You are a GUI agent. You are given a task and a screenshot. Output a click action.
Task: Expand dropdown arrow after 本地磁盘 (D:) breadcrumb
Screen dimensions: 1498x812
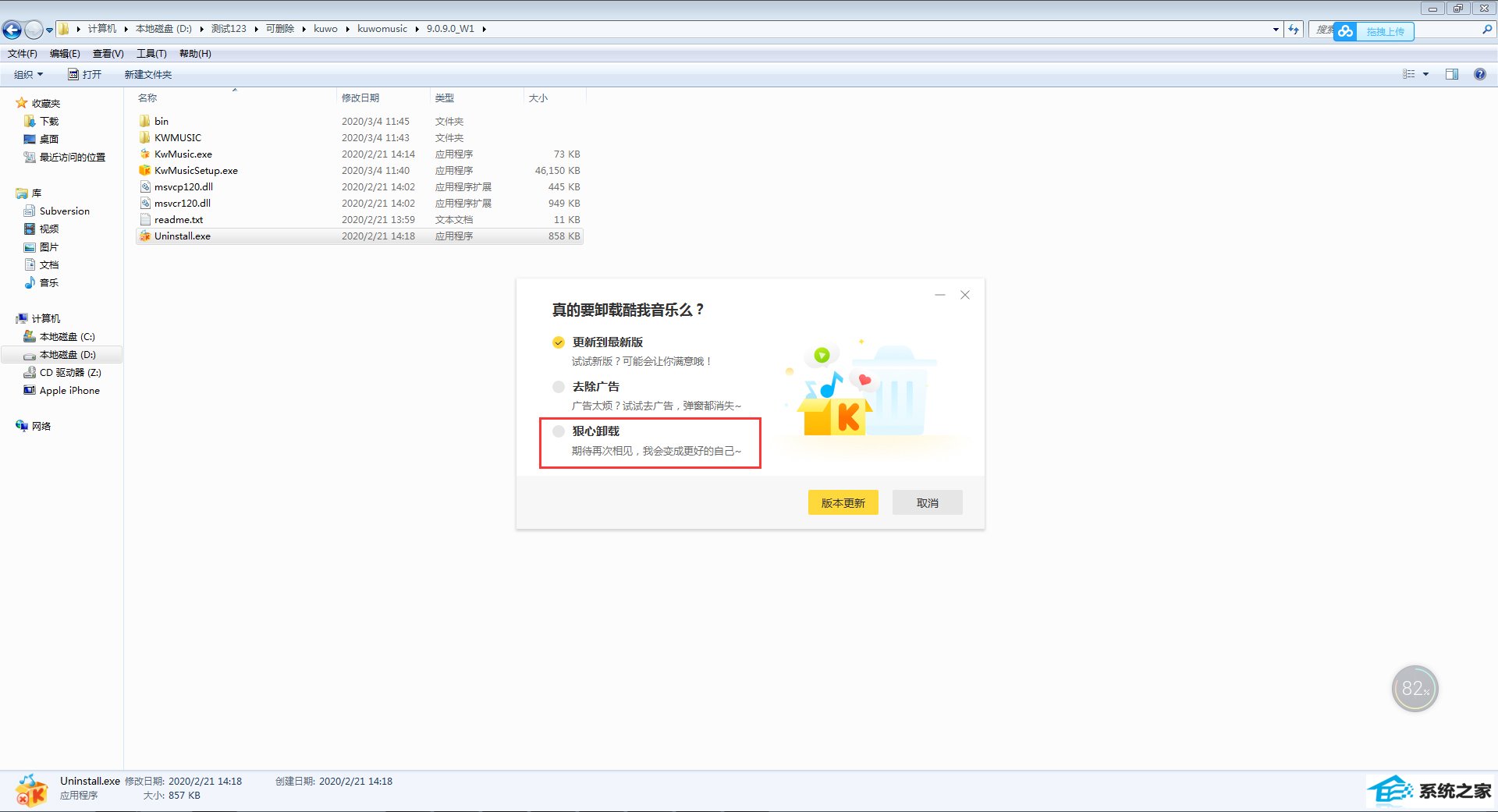(201, 29)
